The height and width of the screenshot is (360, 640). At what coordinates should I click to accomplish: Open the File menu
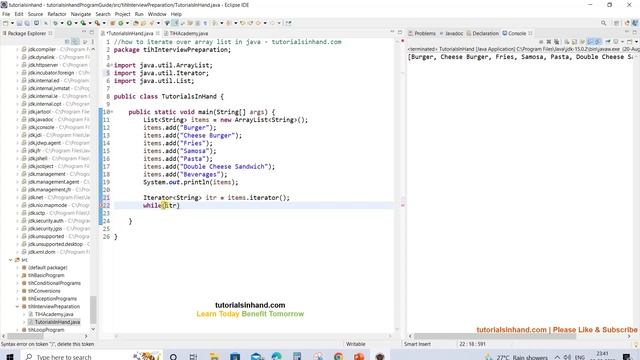(x=6, y=14)
